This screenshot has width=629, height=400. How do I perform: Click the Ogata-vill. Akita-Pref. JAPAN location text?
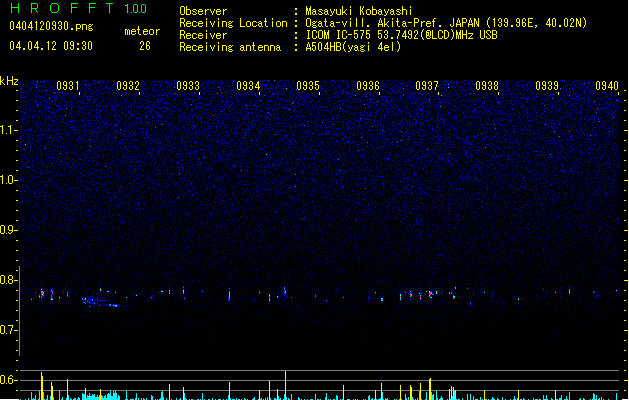[x=446, y=23]
